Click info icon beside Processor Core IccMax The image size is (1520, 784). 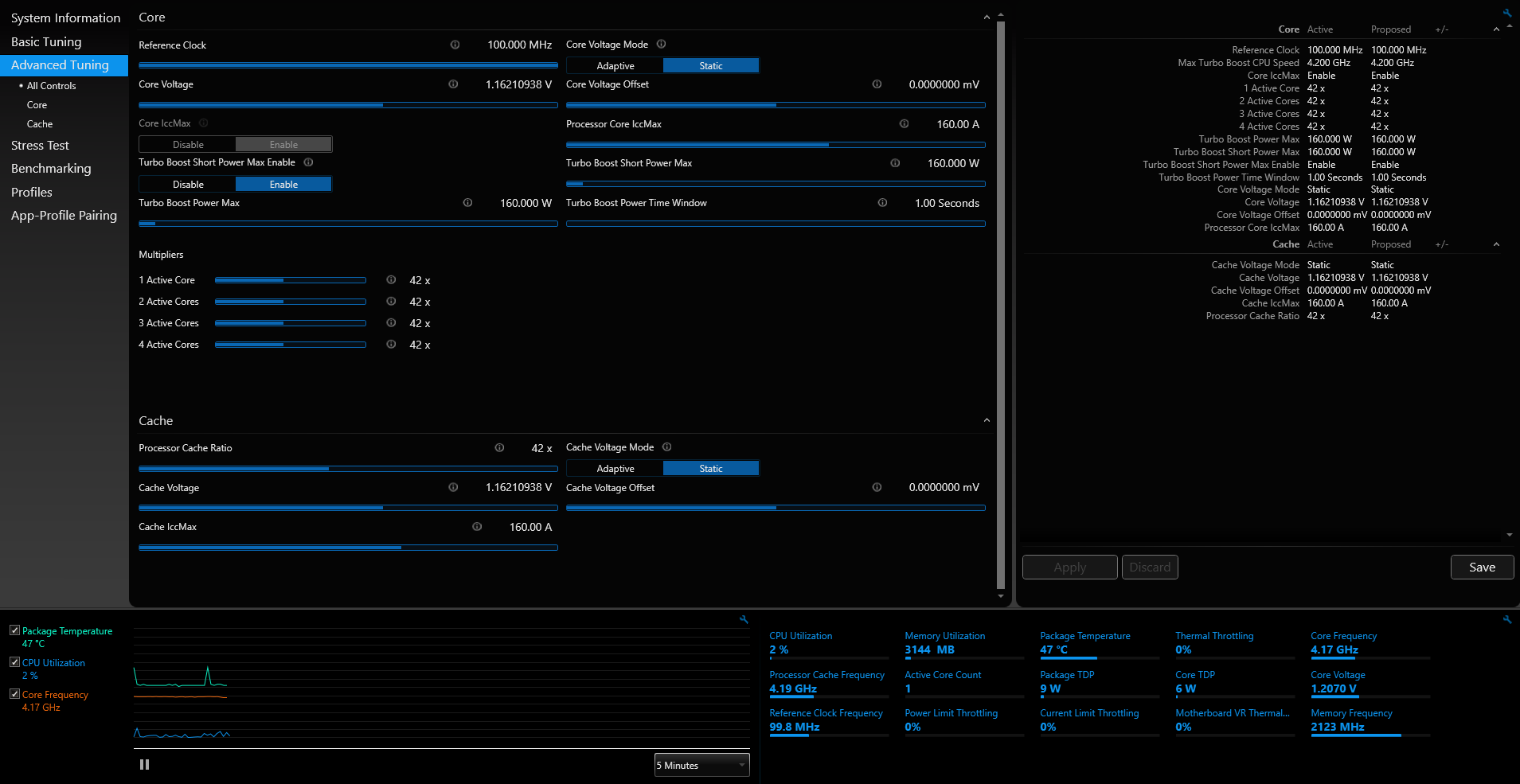click(904, 123)
